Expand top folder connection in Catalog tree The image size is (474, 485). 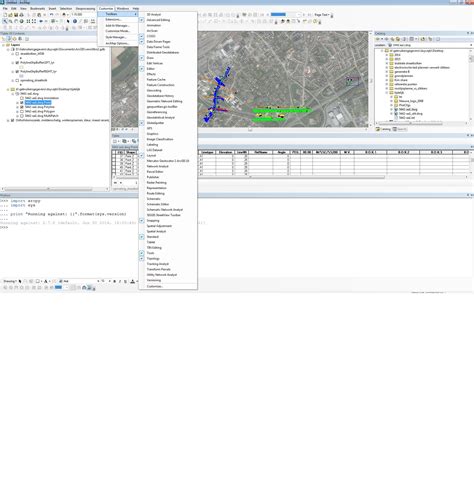382,51
